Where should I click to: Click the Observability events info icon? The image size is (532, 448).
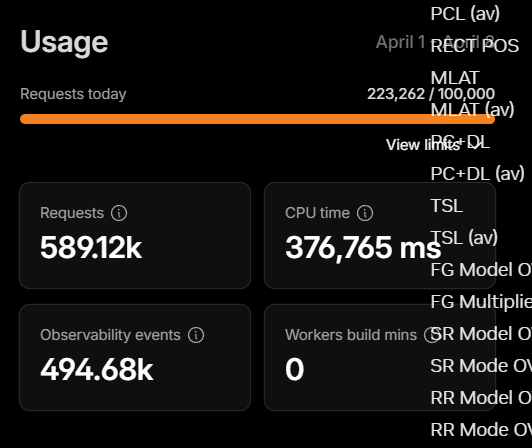196,335
